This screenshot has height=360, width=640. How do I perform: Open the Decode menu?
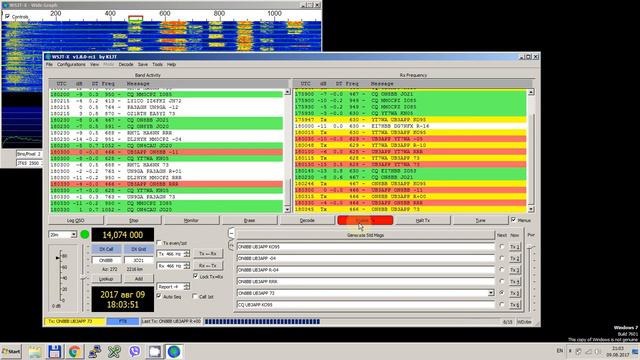pos(126,64)
